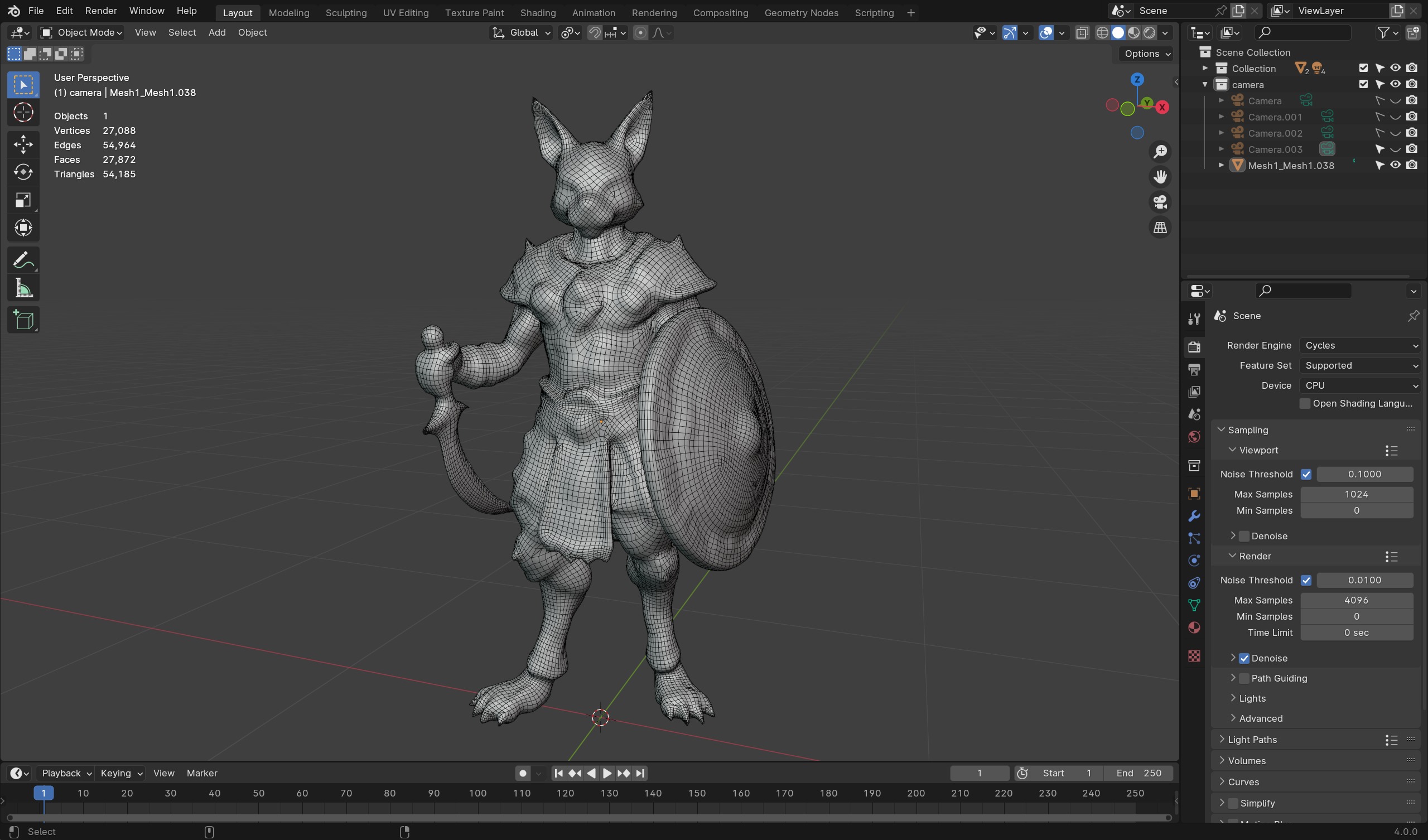
Task: Adjust the viewport Max Samples field
Action: [1356, 494]
